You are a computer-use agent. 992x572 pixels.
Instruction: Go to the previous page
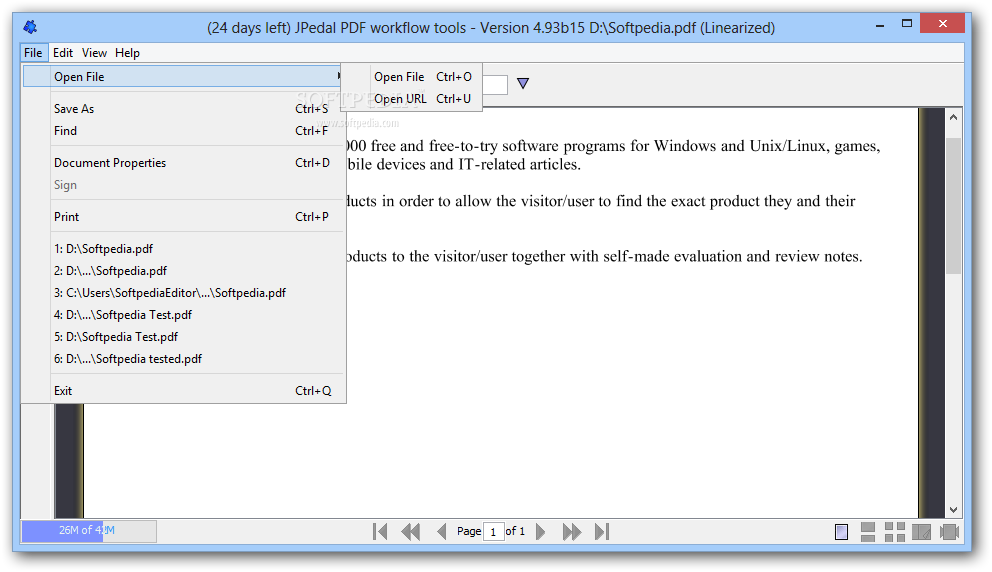pyautogui.click(x=442, y=532)
